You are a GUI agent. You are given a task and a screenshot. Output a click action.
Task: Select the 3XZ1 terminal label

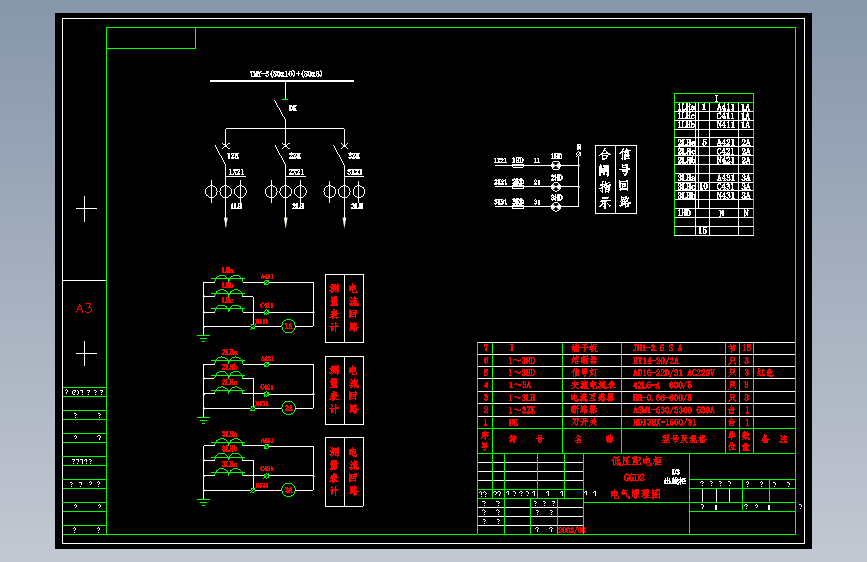click(355, 173)
